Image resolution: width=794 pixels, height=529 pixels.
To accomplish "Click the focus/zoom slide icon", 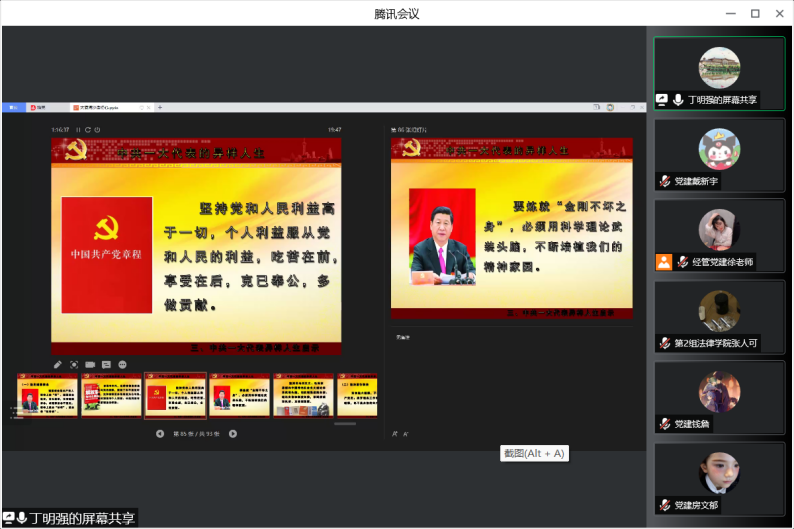I will [74, 364].
